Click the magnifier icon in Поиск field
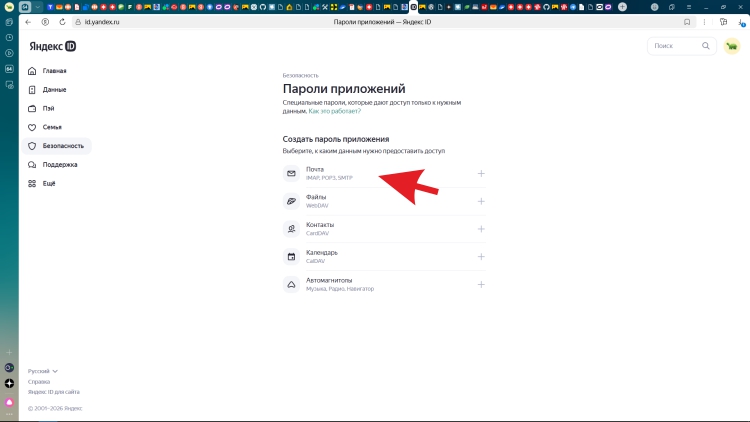Viewport: 750px width, 422px height. pos(706,46)
